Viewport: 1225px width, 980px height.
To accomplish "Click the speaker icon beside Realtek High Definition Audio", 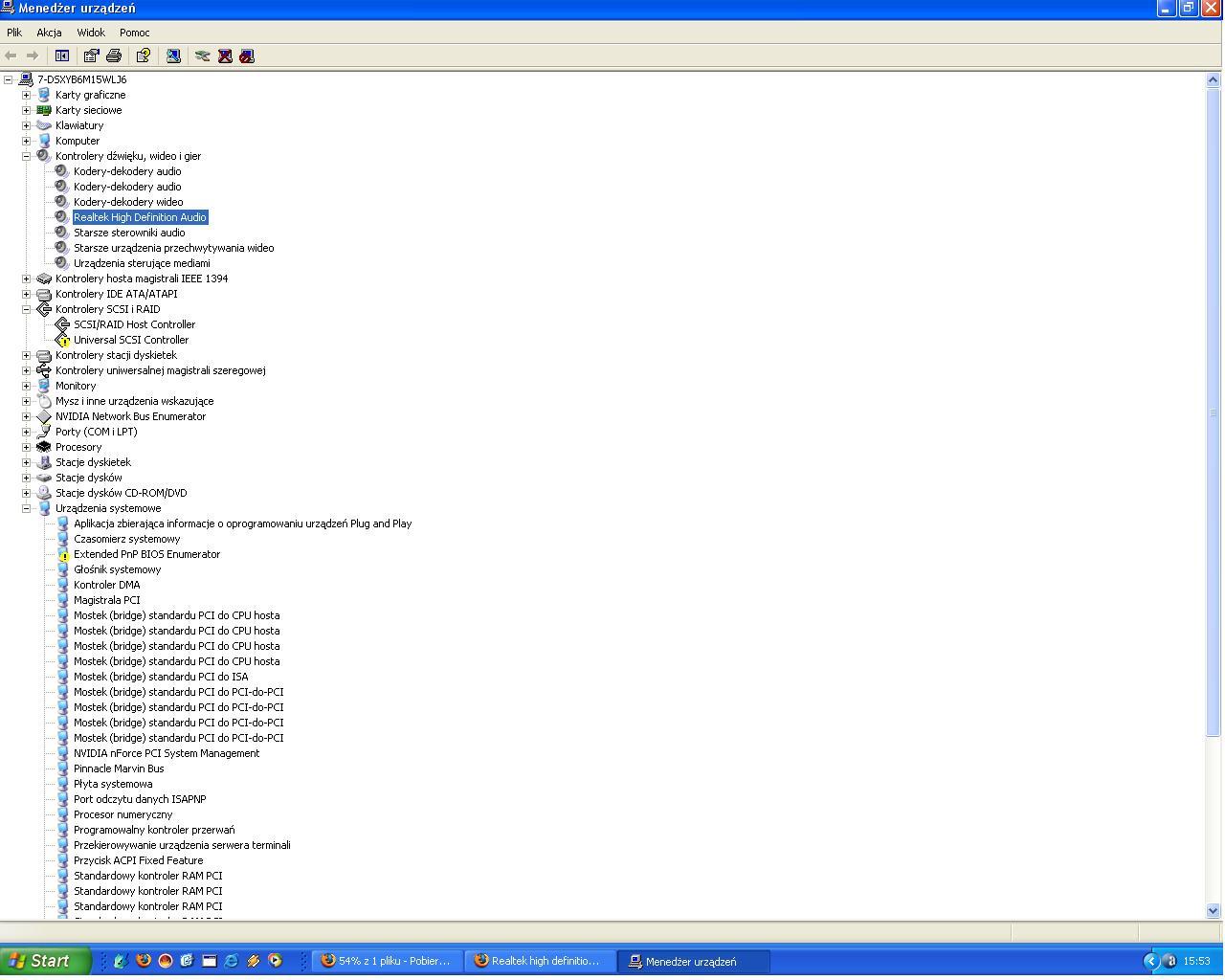I will [62, 217].
